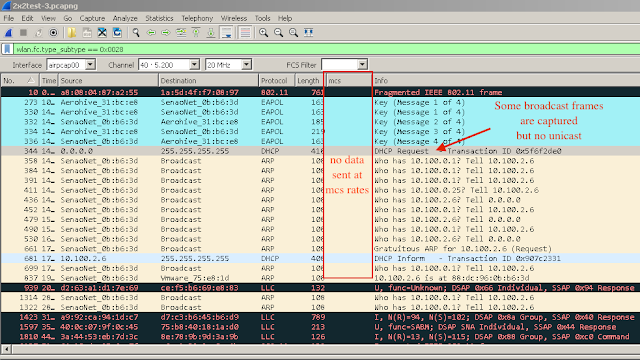Open Capture options circular icon
The image size is (640, 360).
tap(53, 33)
